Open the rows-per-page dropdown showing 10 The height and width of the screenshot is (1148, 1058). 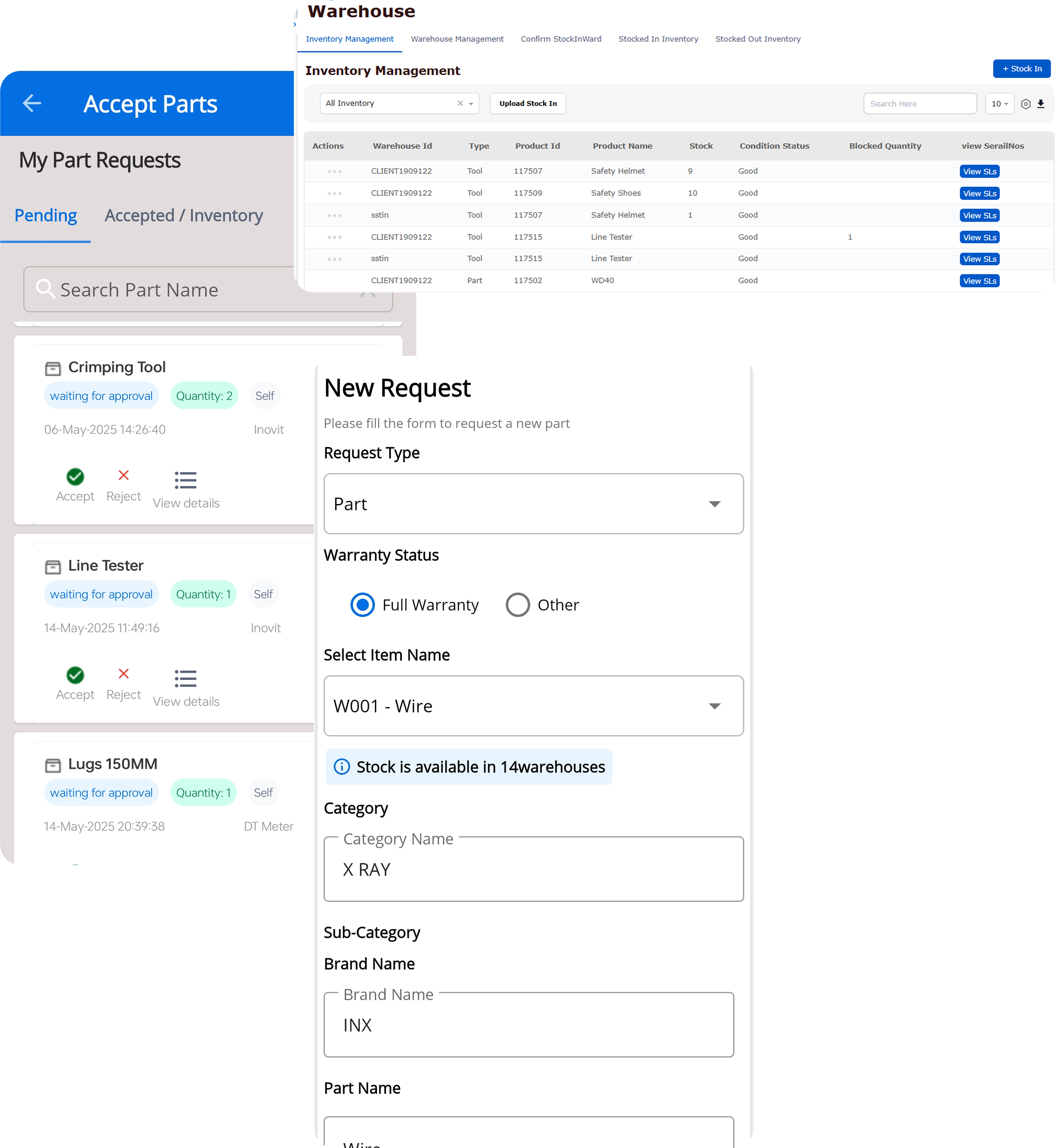(999, 104)
